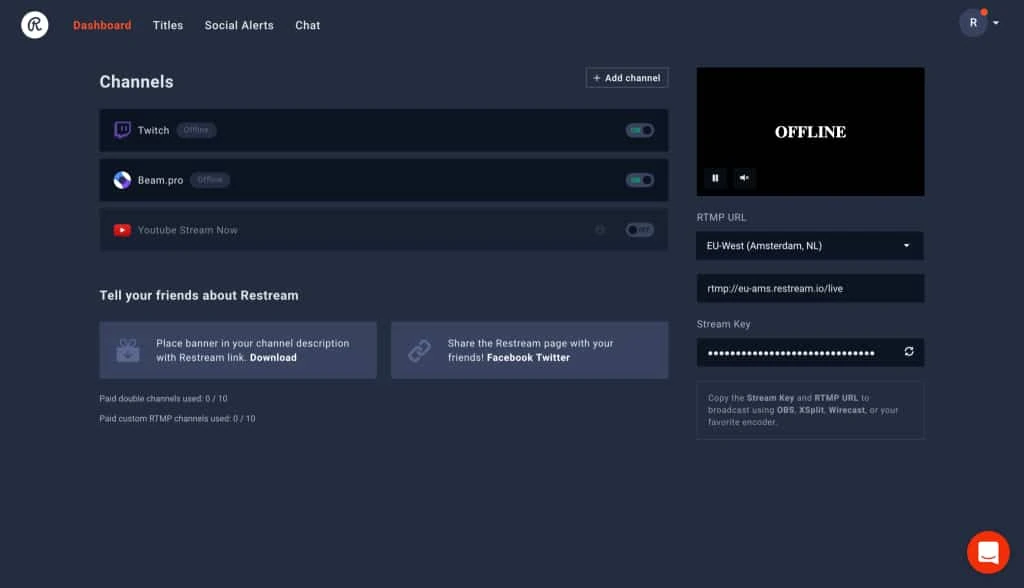The image size is (1024, 588).
Task: Open the orange support chat bubble
Action: (988, 552)
